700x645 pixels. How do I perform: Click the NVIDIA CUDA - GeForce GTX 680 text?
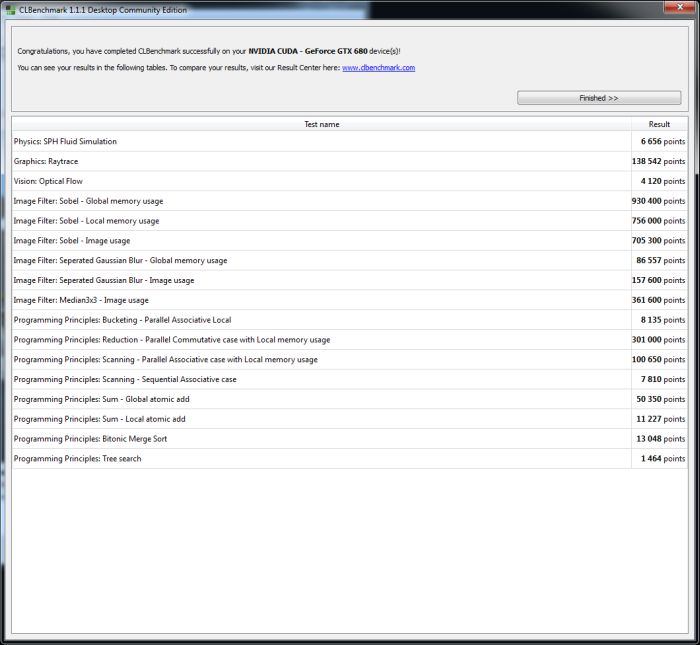coord(308,51)
